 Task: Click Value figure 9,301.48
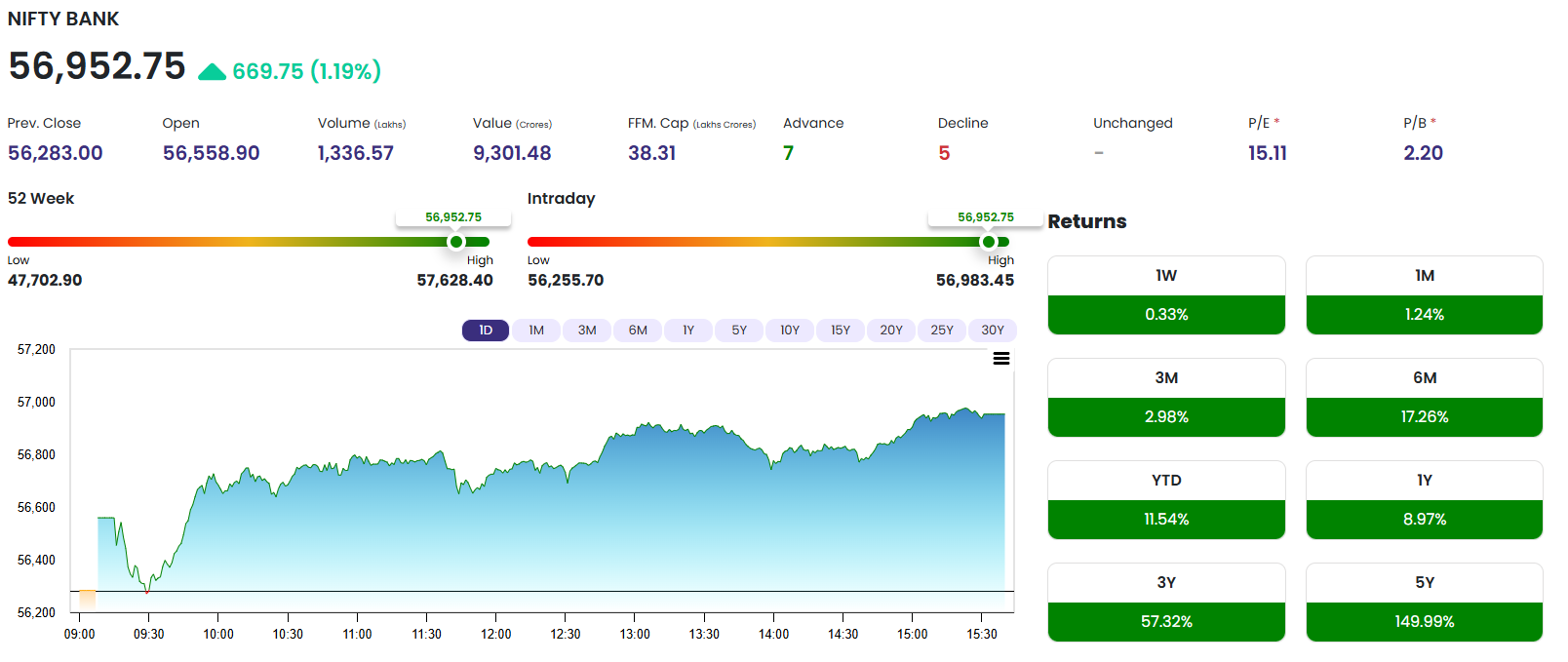coord(512,153)
